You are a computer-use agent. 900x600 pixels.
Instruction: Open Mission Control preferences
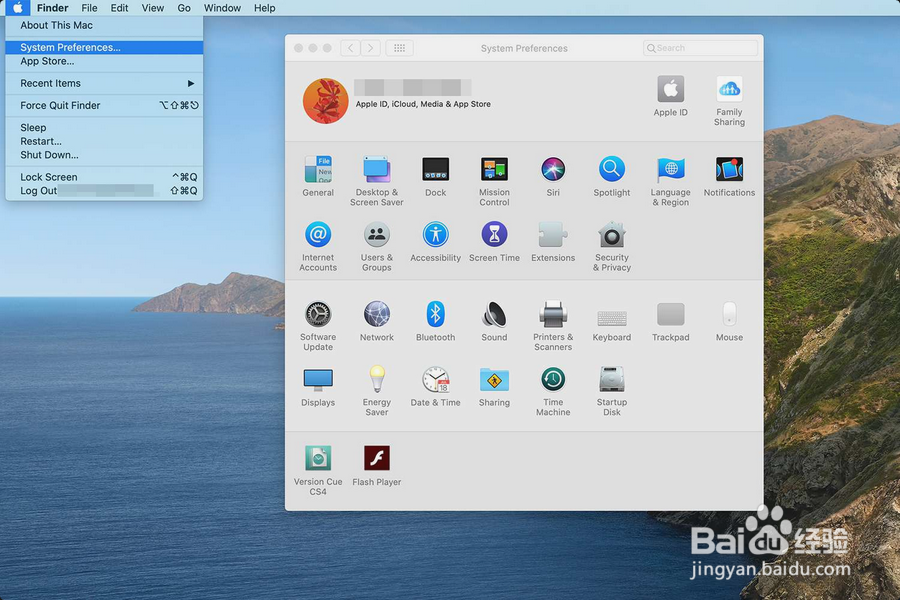click(494, 180)
